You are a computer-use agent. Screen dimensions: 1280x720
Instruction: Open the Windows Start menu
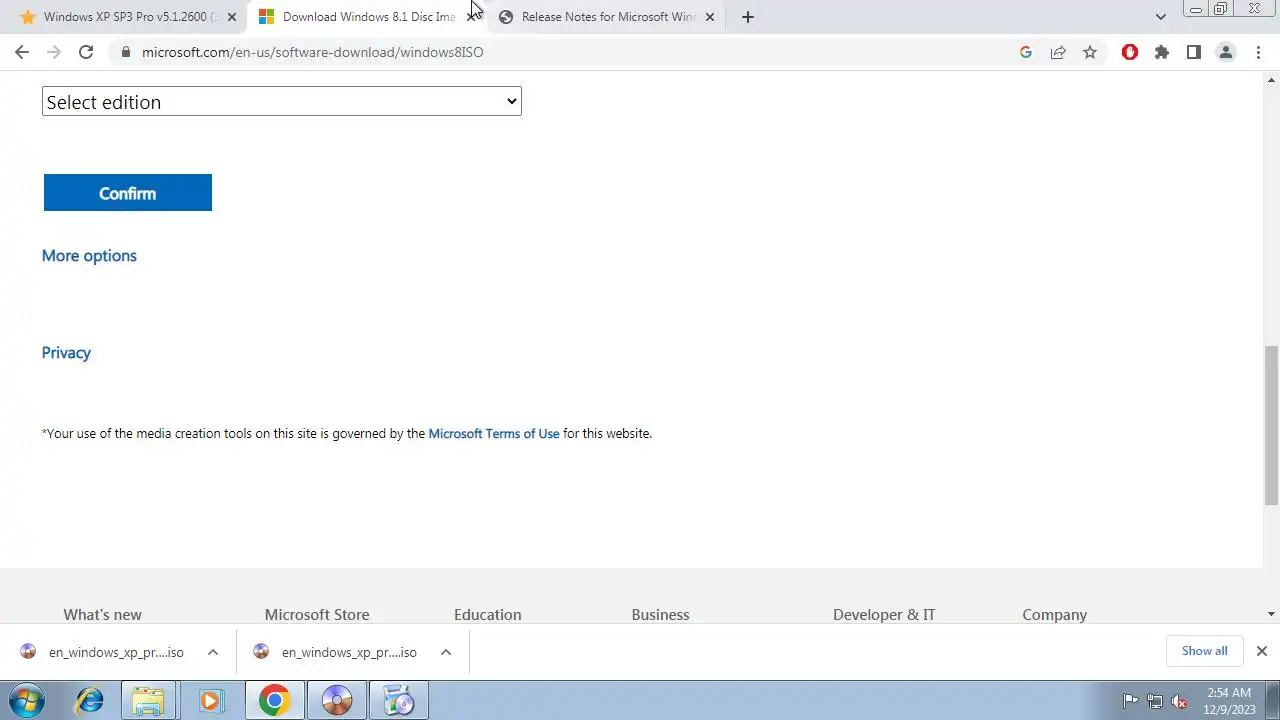[26, 701]
